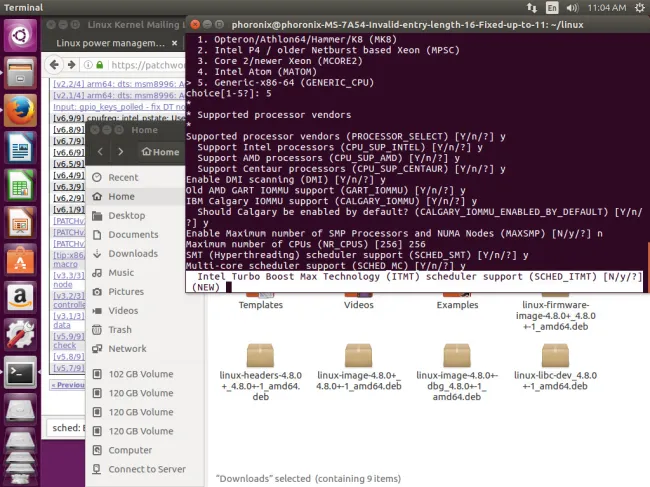Open Ubuntu Dash search in launcher
650x487 pixels.
20,35
